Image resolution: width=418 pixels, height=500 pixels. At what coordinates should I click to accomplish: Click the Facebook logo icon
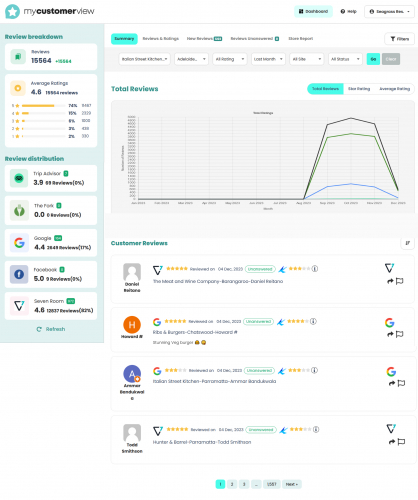(19, 274)
